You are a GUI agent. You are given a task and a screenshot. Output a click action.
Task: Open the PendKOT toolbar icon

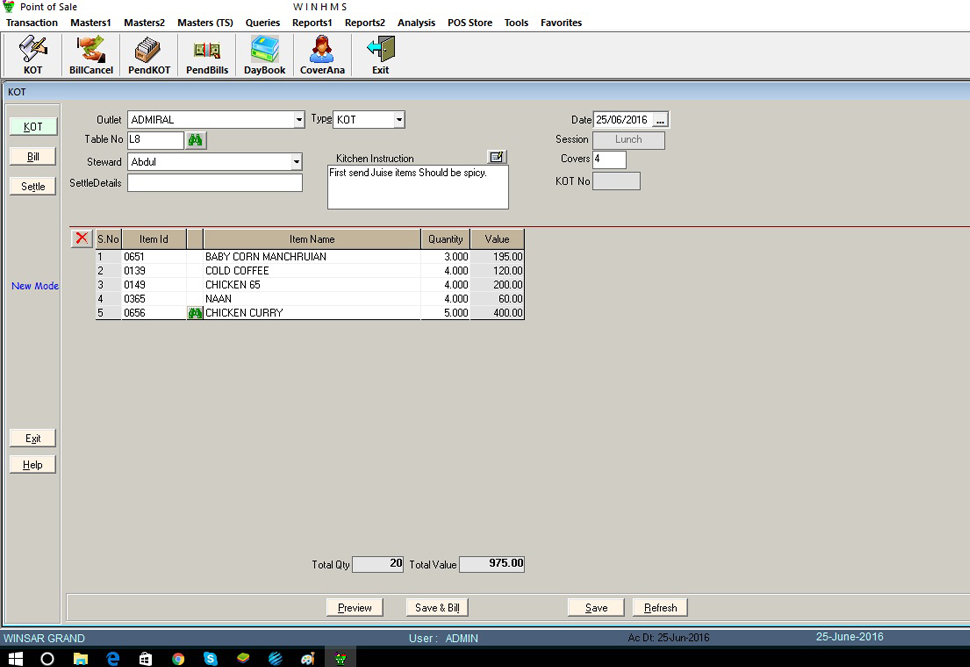coord(148,55)
